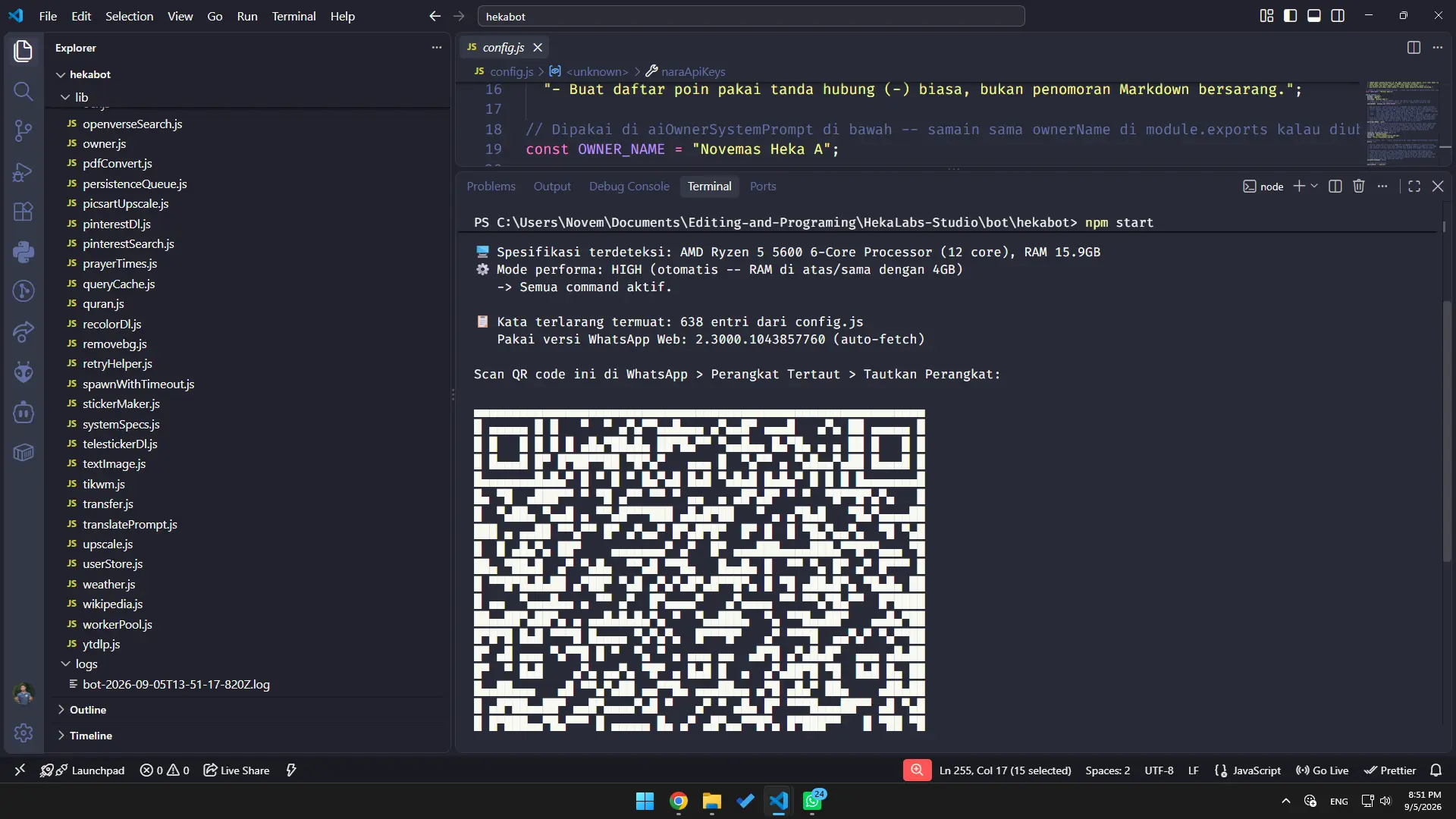Open the Live Share activity icon
The image size is (1456, 819).
click(x=24, y=331)
